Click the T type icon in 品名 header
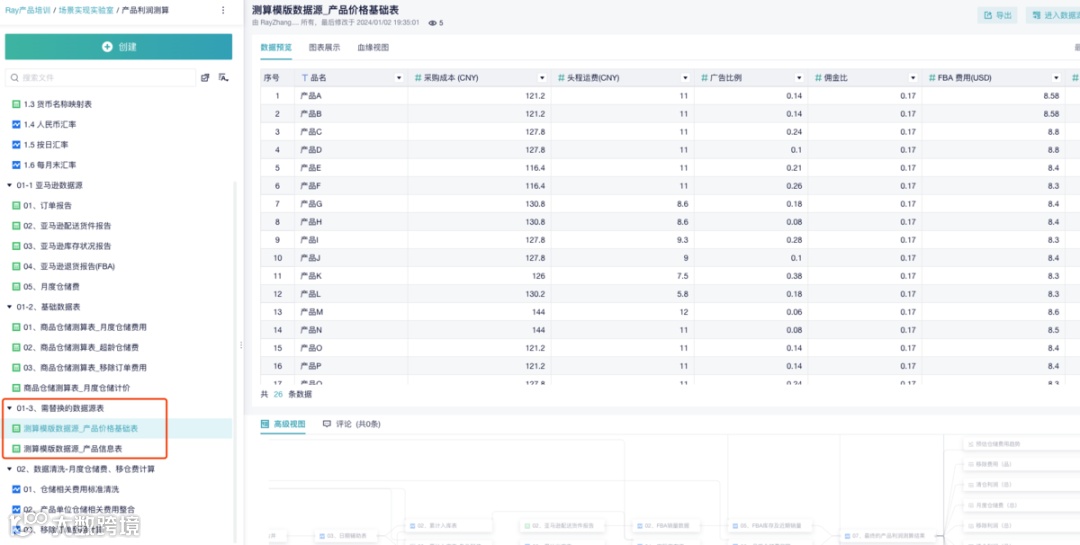This screenshot has width=1080, height=545. click(x=304, y=78)
